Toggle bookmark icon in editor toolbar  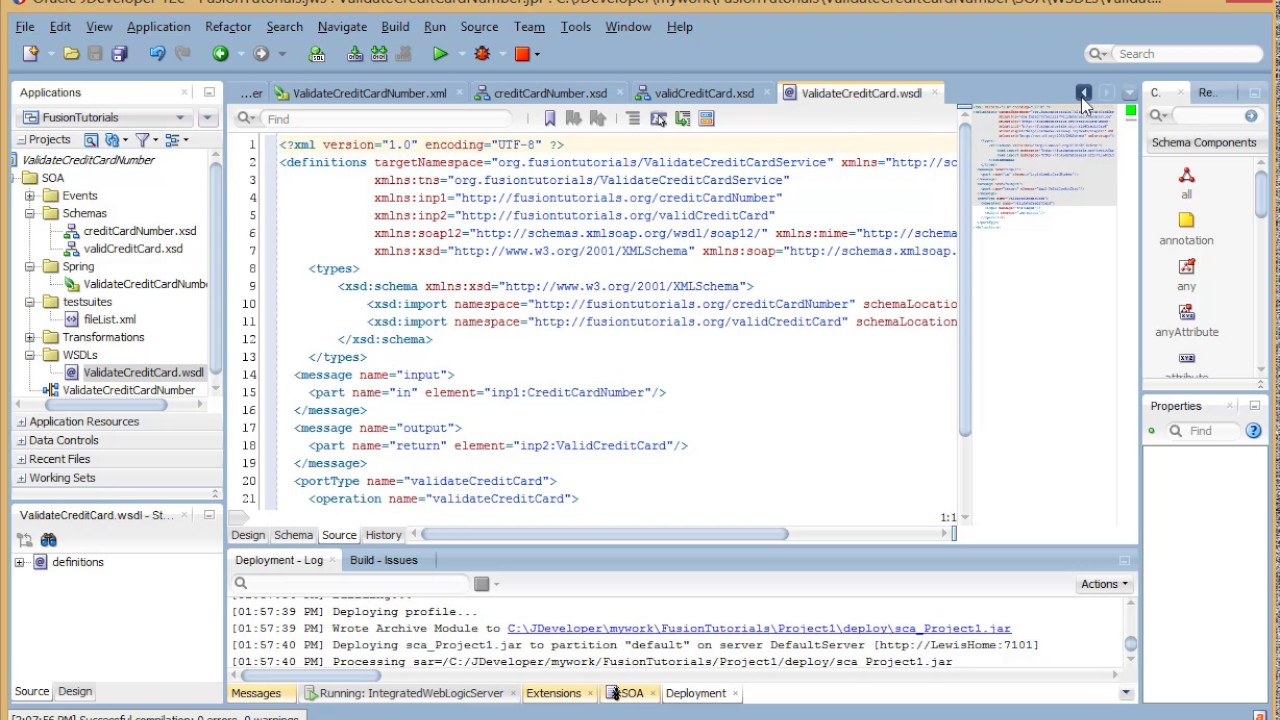tap(550, 118)
